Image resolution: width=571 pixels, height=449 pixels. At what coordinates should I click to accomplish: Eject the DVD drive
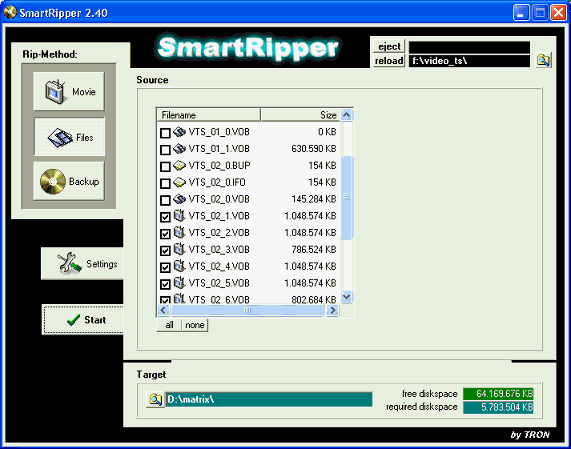pyautogui.click(x=389, y=47)
